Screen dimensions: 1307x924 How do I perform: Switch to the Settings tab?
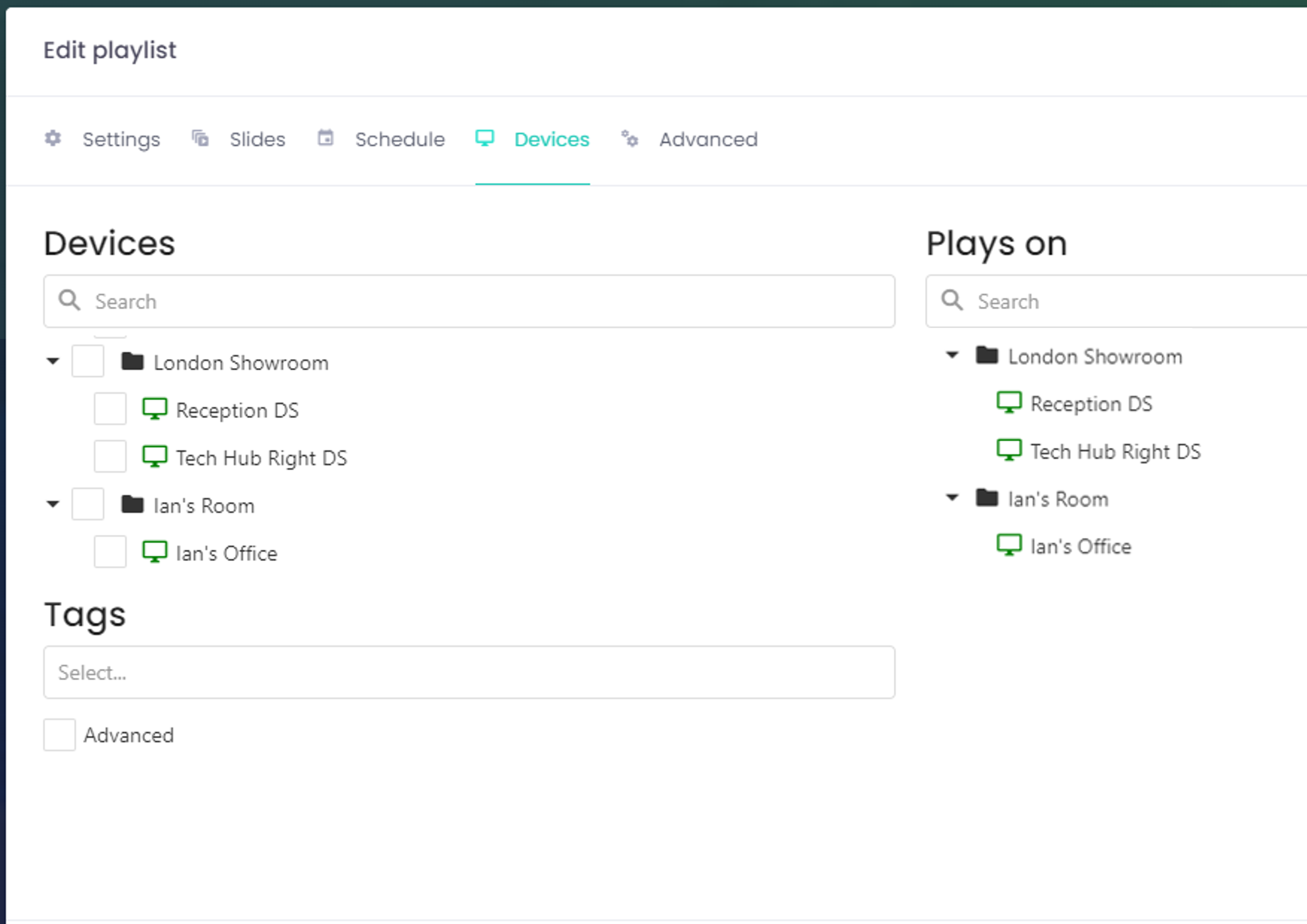coord(102,139)
